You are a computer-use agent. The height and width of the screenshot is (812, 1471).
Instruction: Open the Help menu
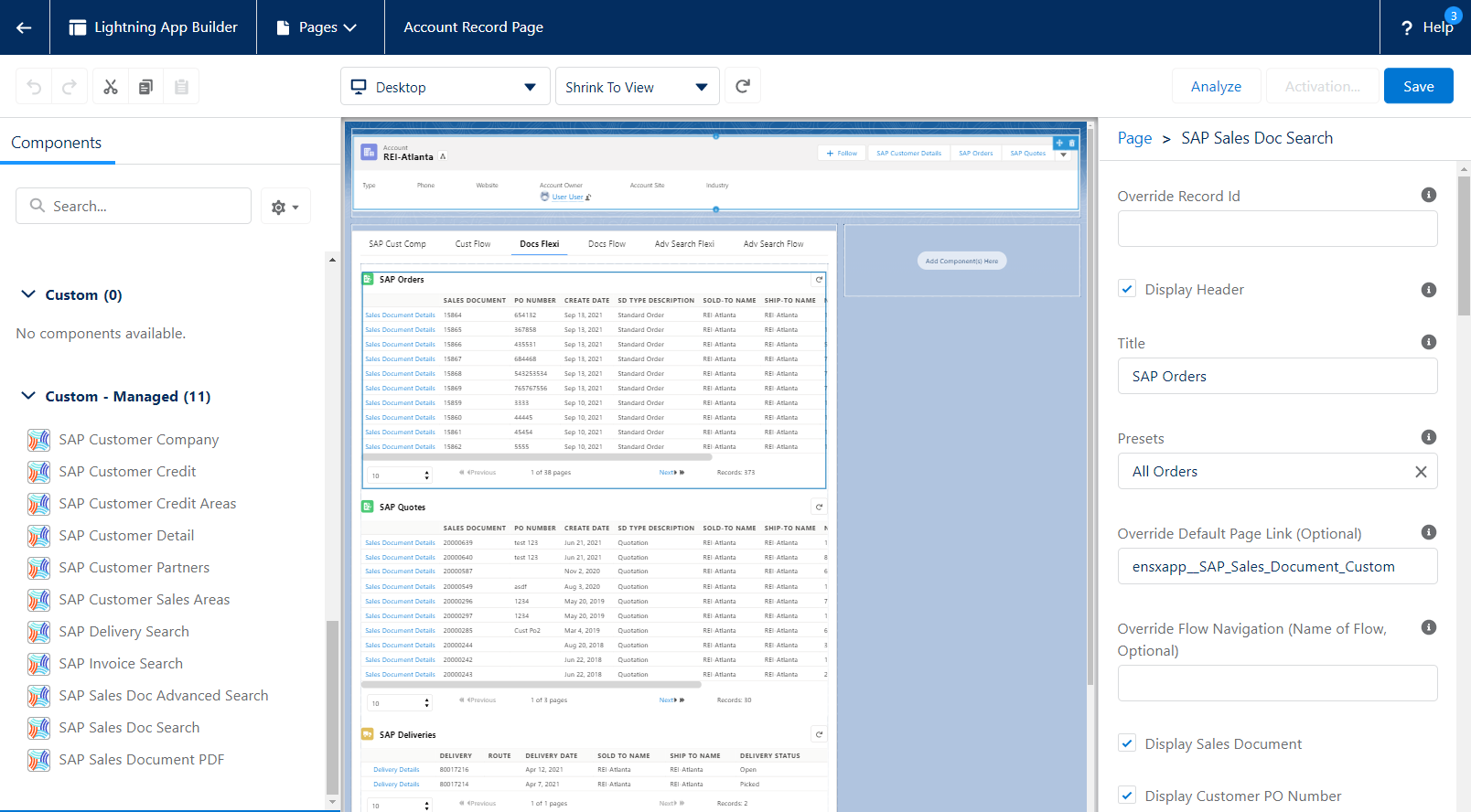pyautogui.click(x=1427, y=27)
